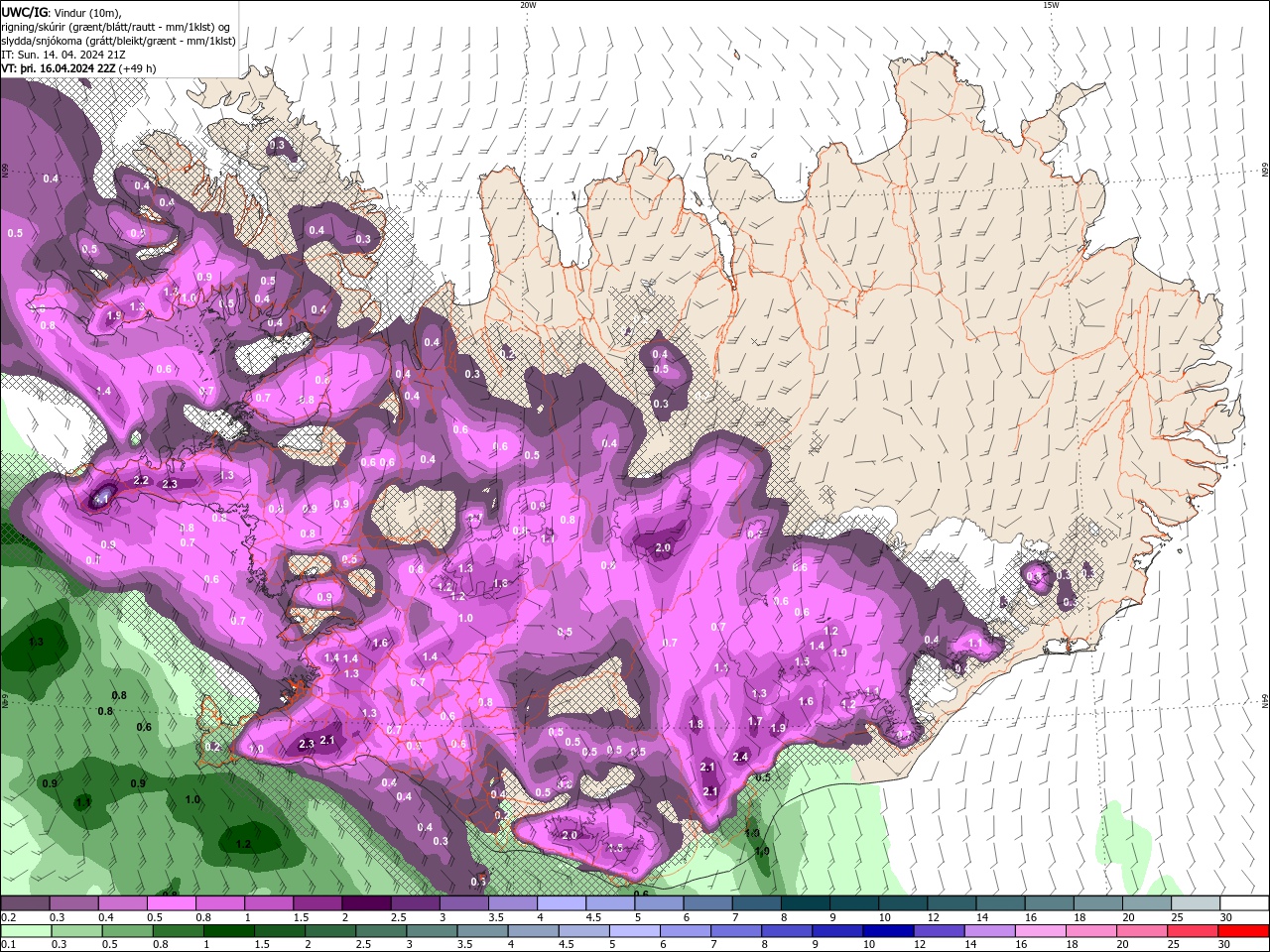
Task: Select the bright pink upper legend swatch at 0.5
Action: coord(171,902)
